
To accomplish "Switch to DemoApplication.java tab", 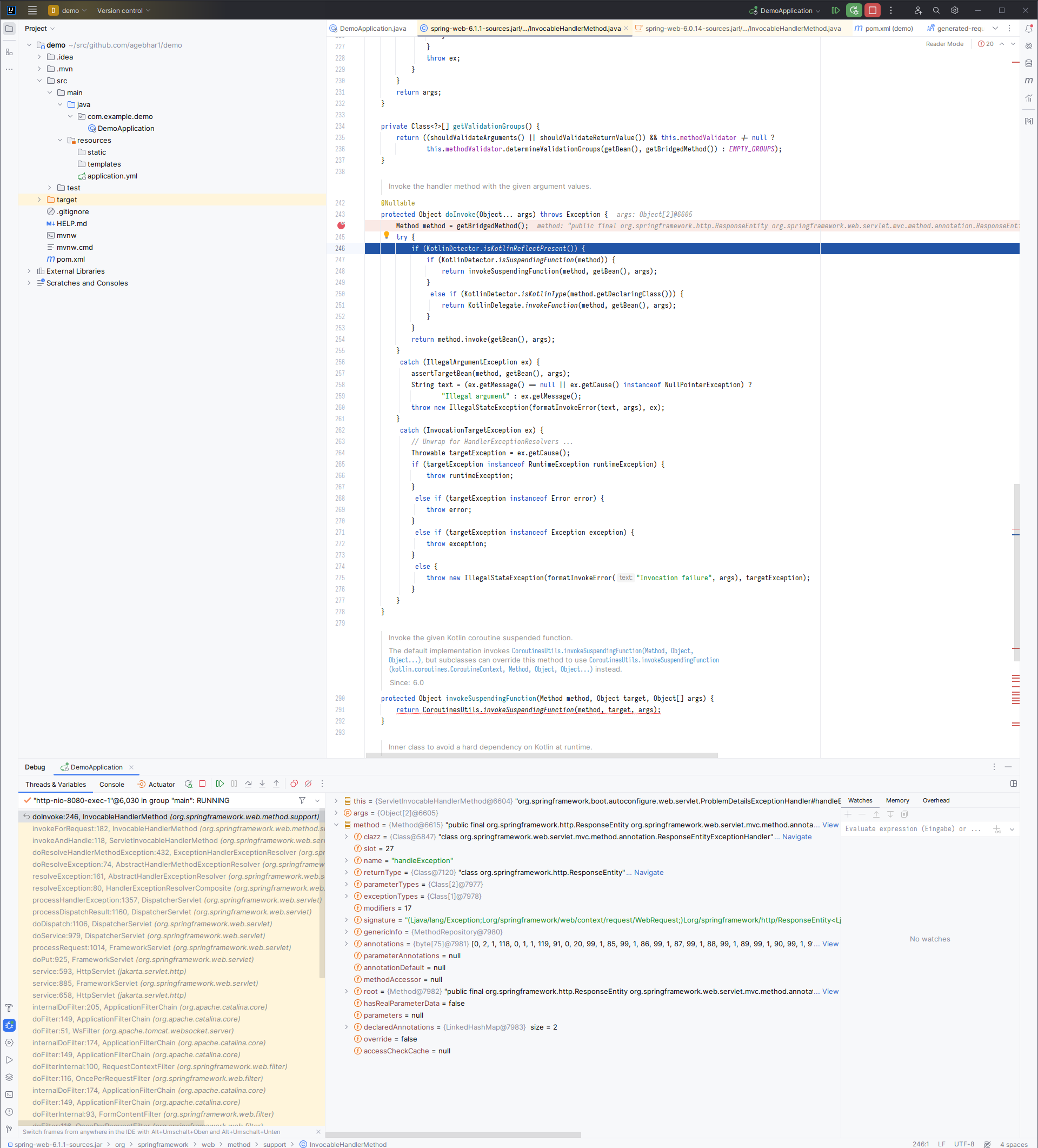I will coord(368,29).
